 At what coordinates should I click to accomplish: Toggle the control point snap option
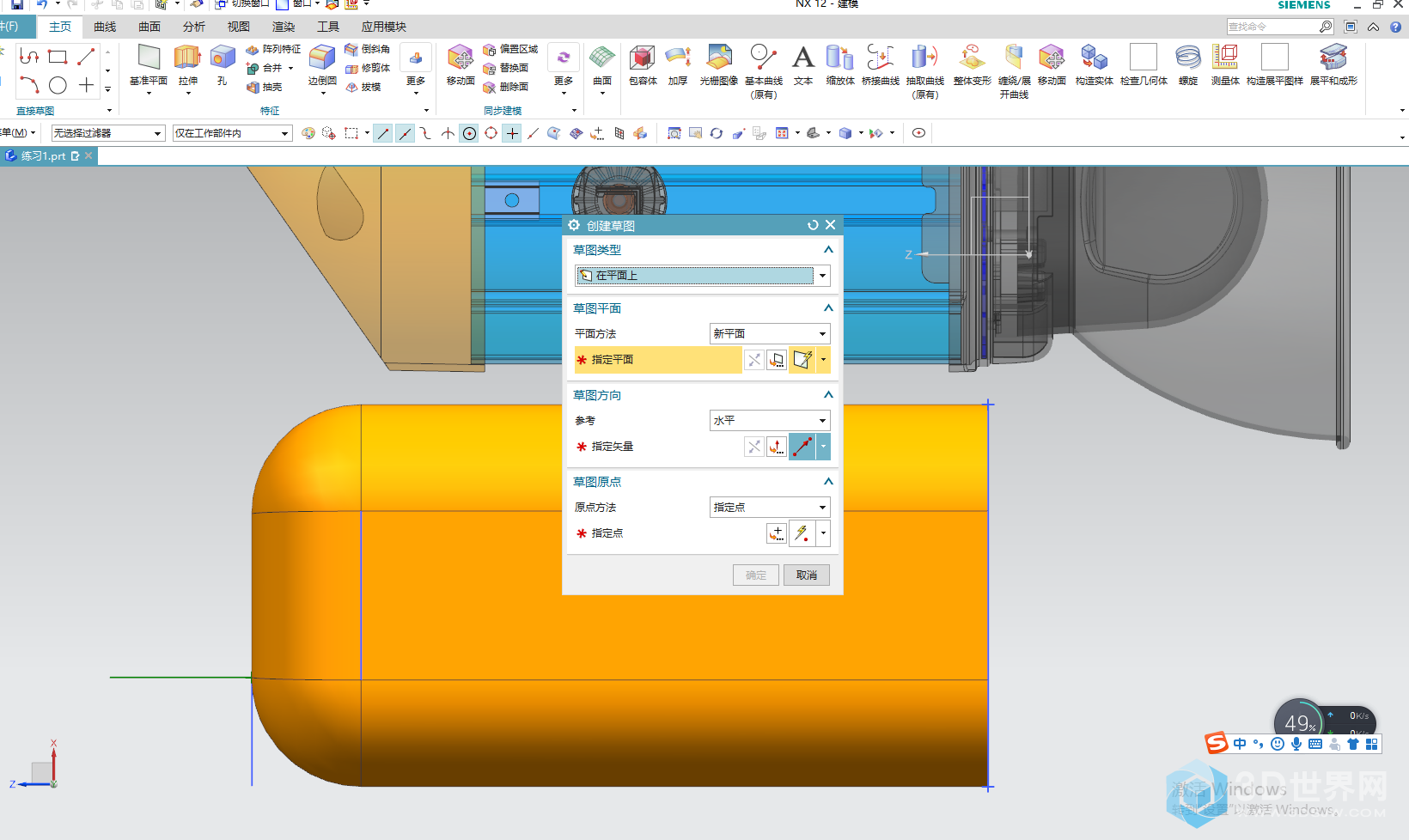[x=426, y=133]
